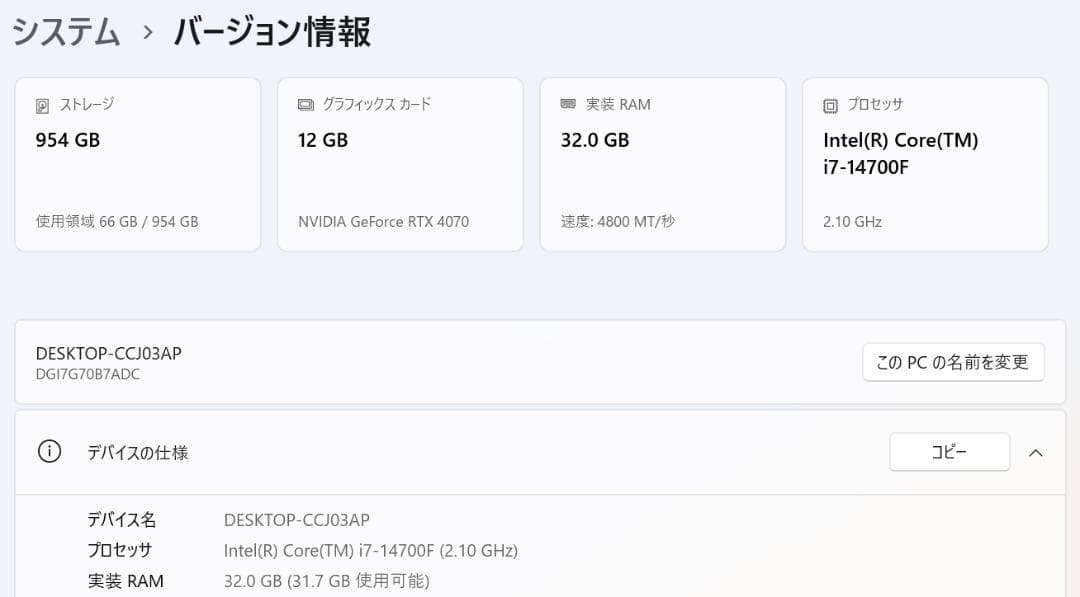Click the プロセッサ processor icon
The image size is (1080, 597).
tap(830, 104)
